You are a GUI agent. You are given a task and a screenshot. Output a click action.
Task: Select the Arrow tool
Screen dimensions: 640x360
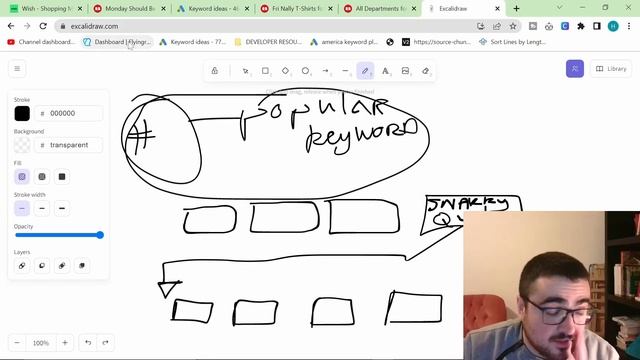pos(325,71)
